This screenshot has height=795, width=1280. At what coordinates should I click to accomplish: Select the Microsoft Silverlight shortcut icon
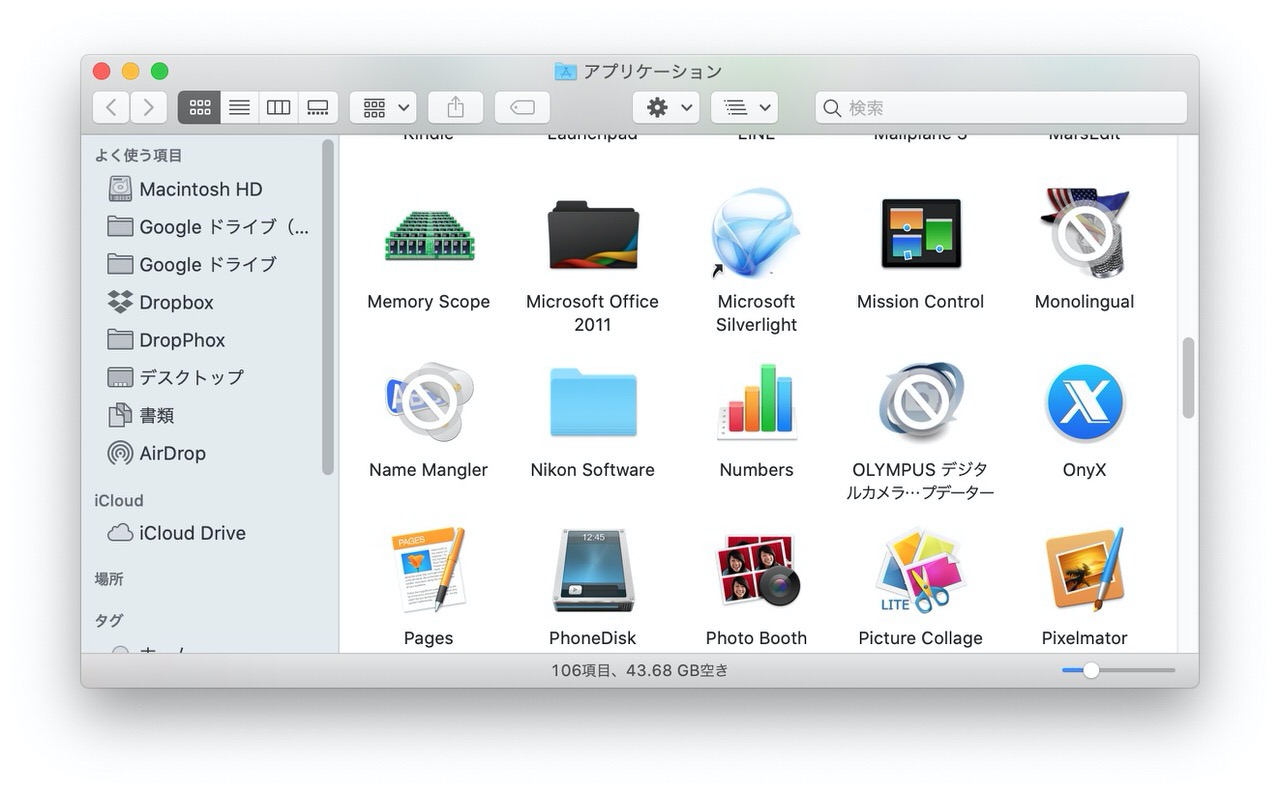[756, 233]
